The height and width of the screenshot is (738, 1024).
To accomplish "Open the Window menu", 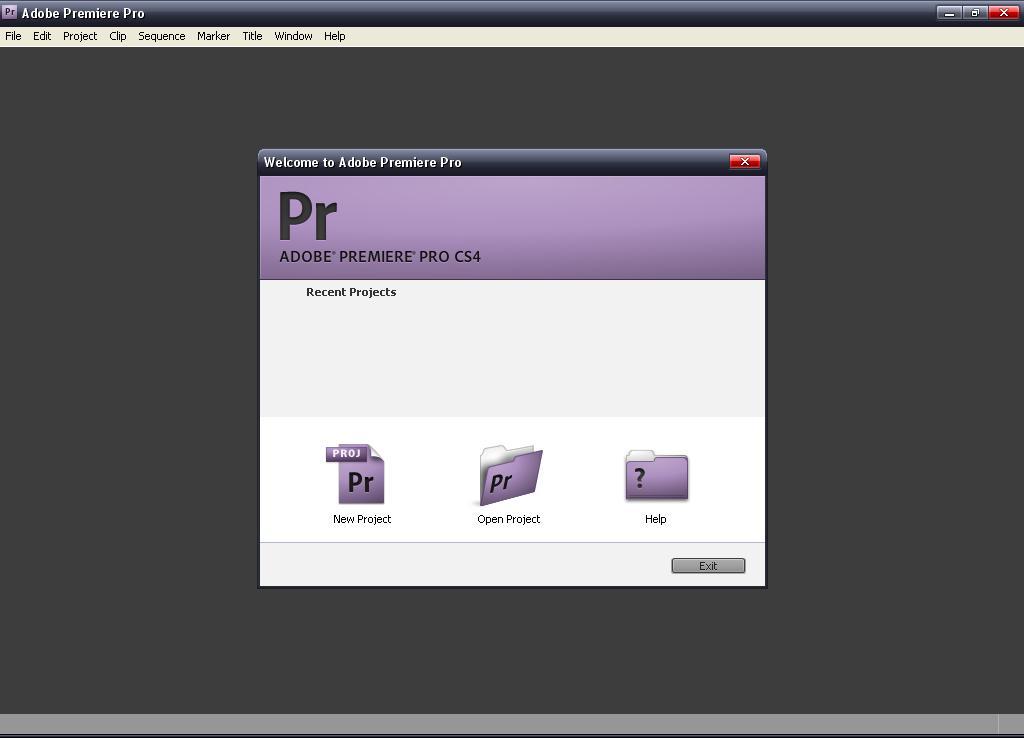I will click(x=293, y=36).
